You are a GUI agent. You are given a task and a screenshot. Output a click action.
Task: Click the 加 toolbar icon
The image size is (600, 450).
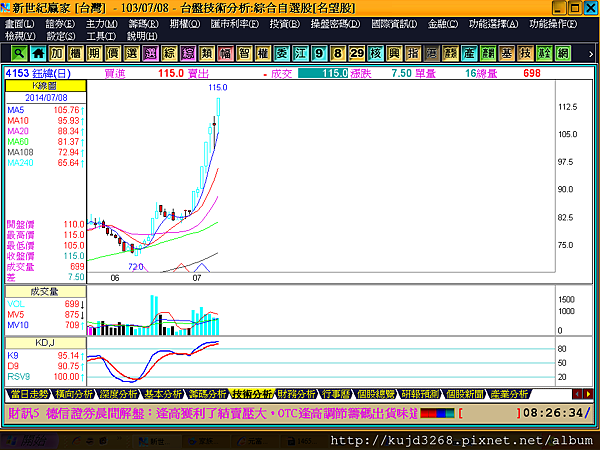(x=57, y=53)
